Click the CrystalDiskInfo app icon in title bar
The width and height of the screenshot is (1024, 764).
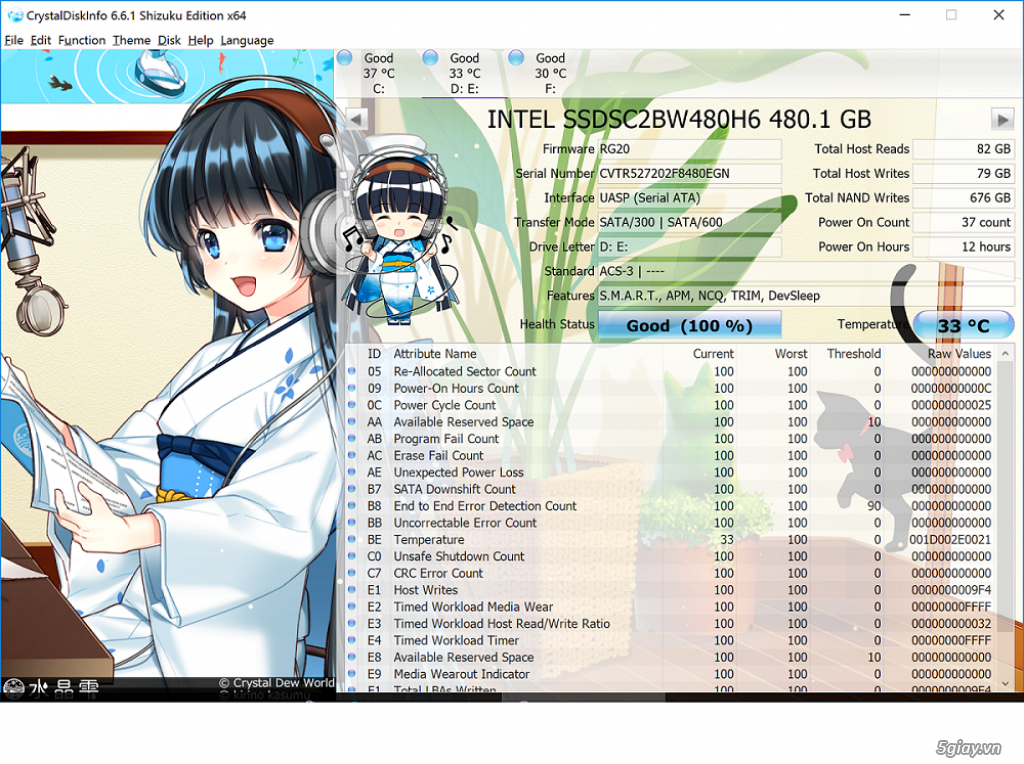pos(14,16)
